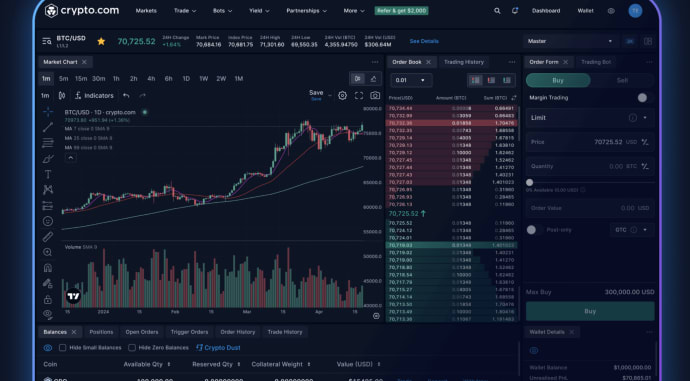Toggle the BTC/USD favorite star
The image size is (690, 381).
[x=101, y=41]
